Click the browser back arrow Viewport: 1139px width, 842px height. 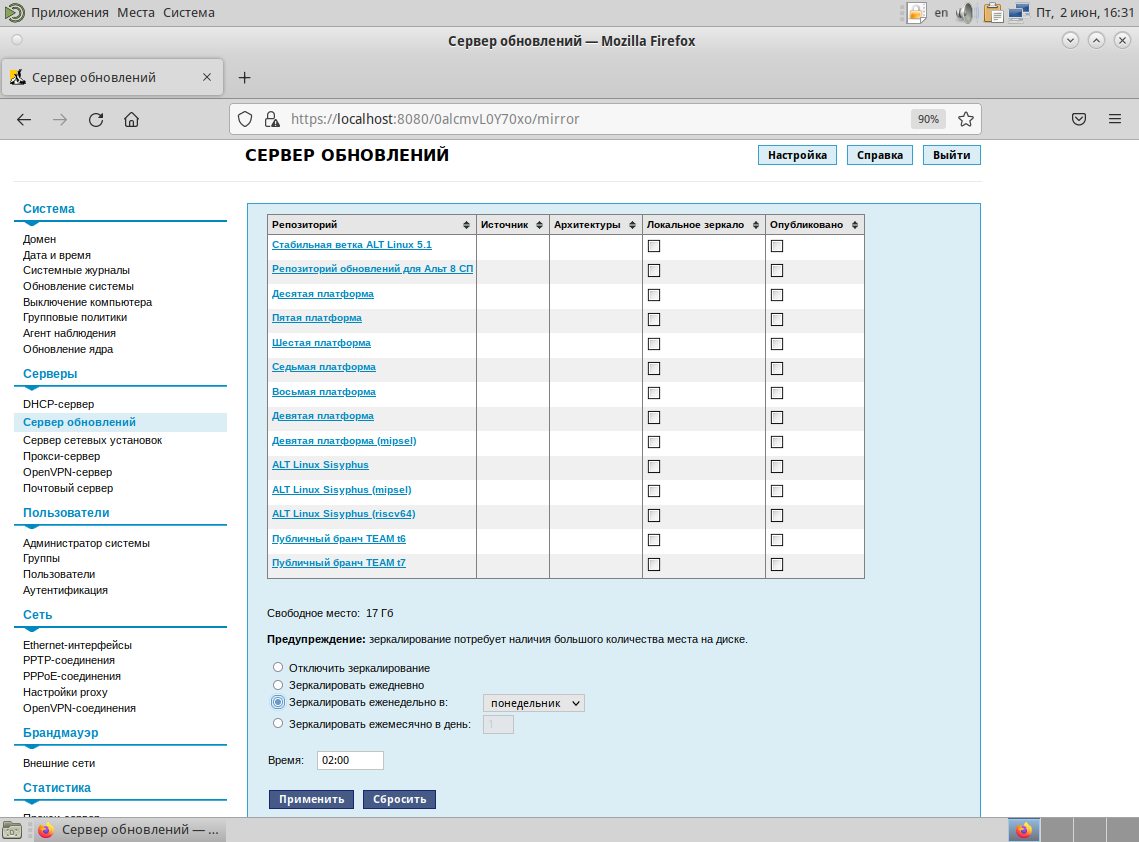click(x=24, y=119)
